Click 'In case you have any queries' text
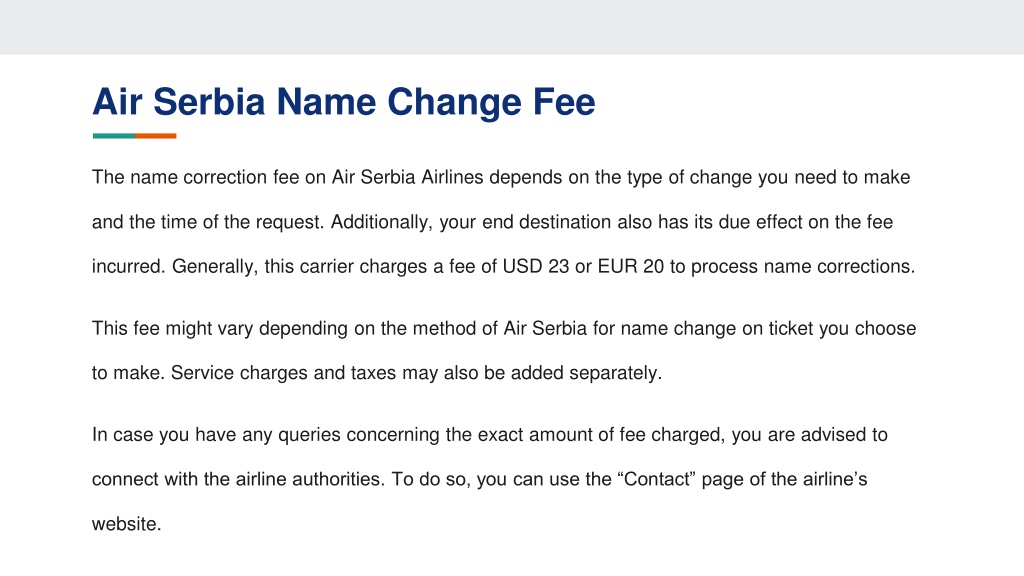 click(216, 435)
